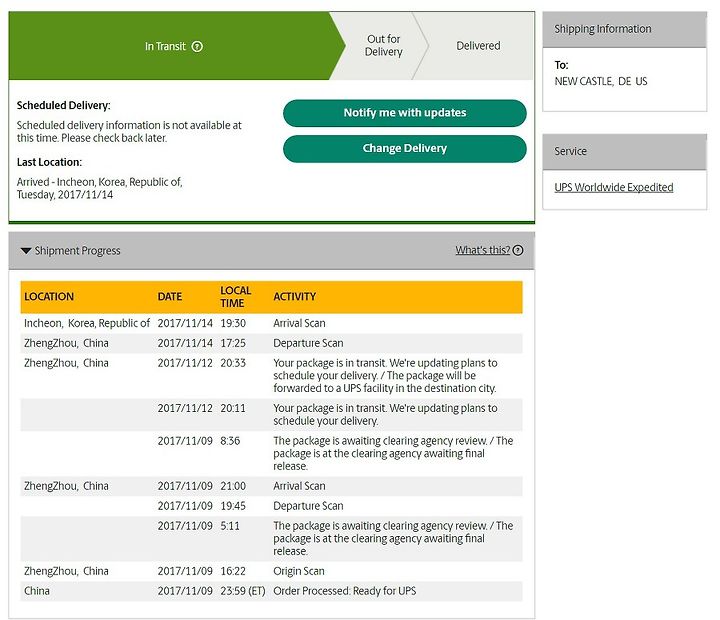Click the Scheduled Delivery heading

coord(63,106)
